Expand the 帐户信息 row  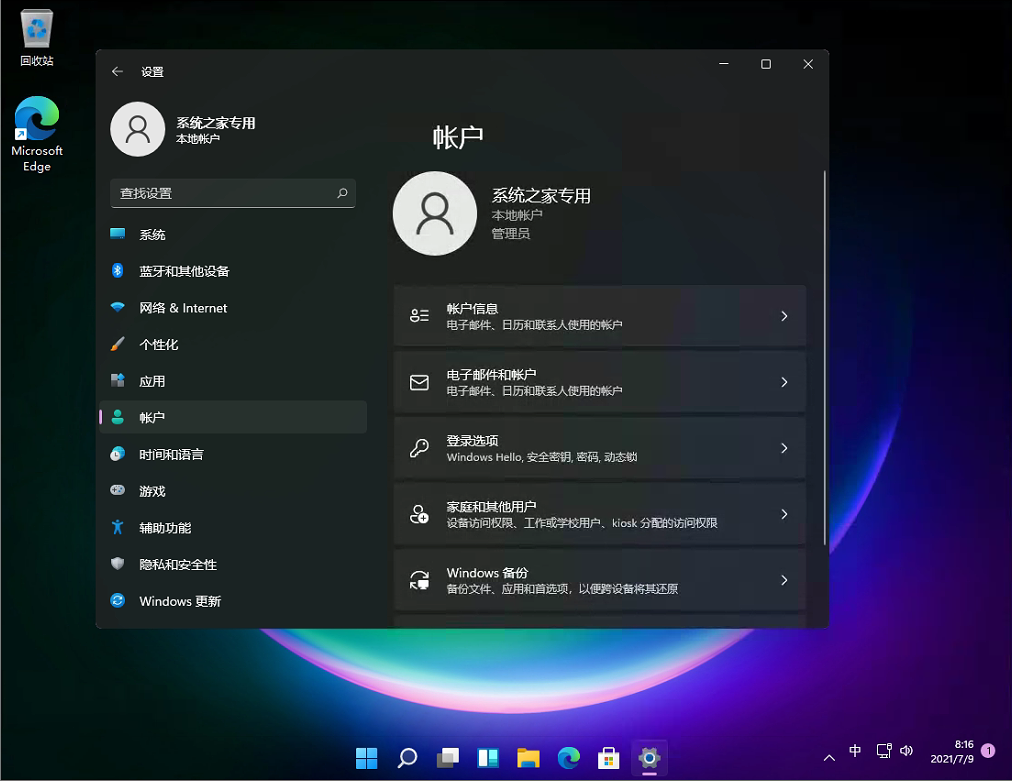point(600,316)
